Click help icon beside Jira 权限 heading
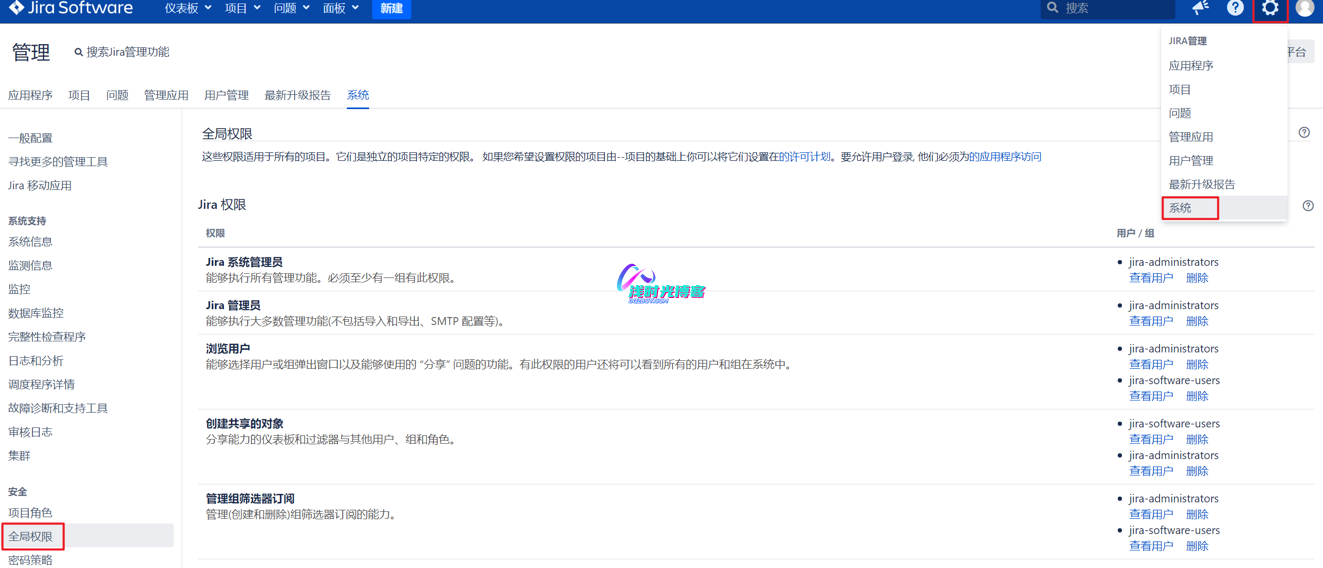Screen dimensions: 1323x568 pos(1308,206)
